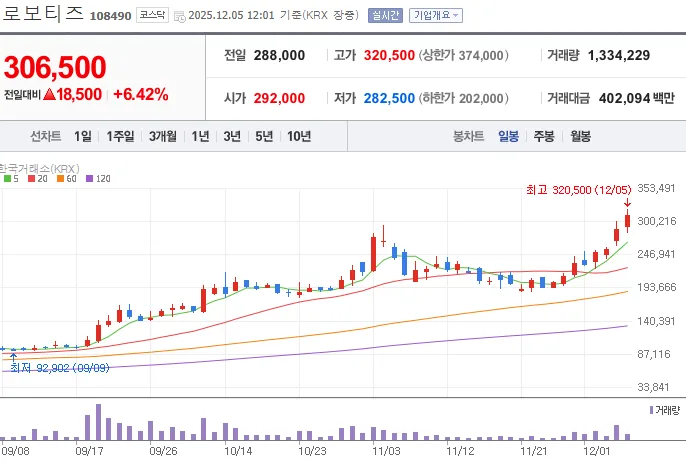Click the calendar clock icon beside the date
The width and height of the screenshot is (686, 476).
click(179, 17)
